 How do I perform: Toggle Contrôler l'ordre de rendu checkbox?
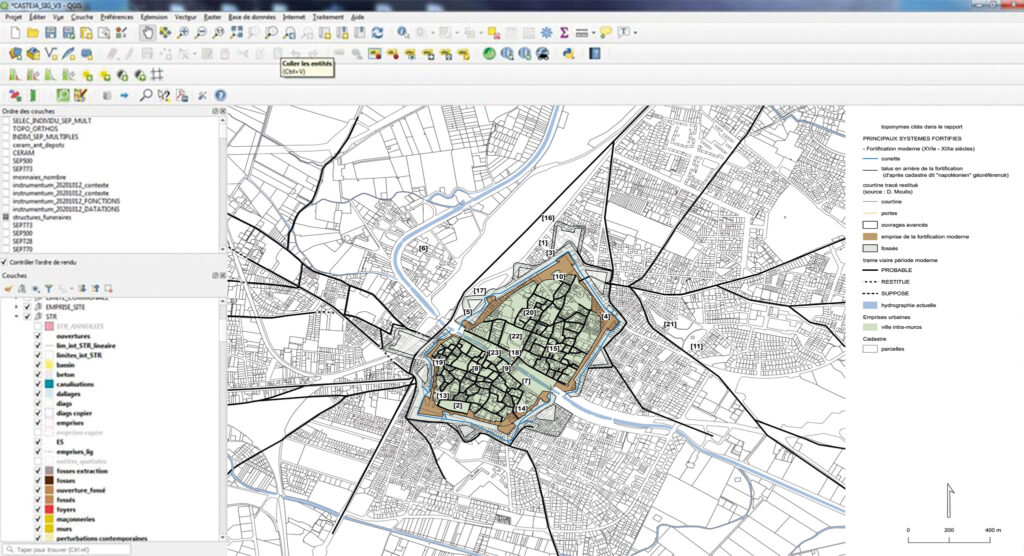5,262
